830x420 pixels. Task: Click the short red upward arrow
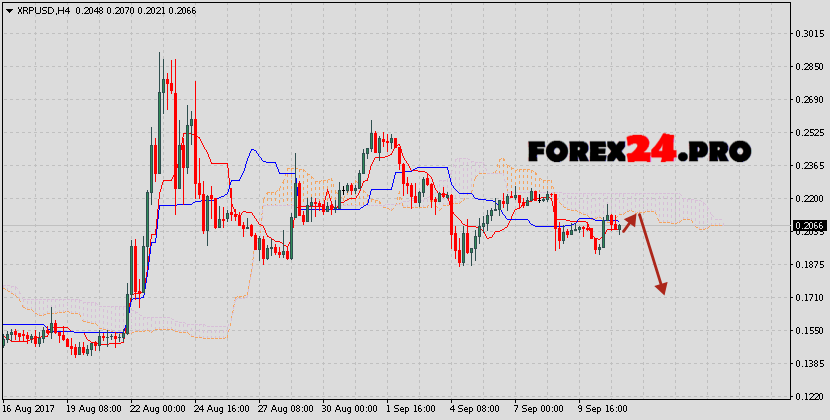coord(630,217)
